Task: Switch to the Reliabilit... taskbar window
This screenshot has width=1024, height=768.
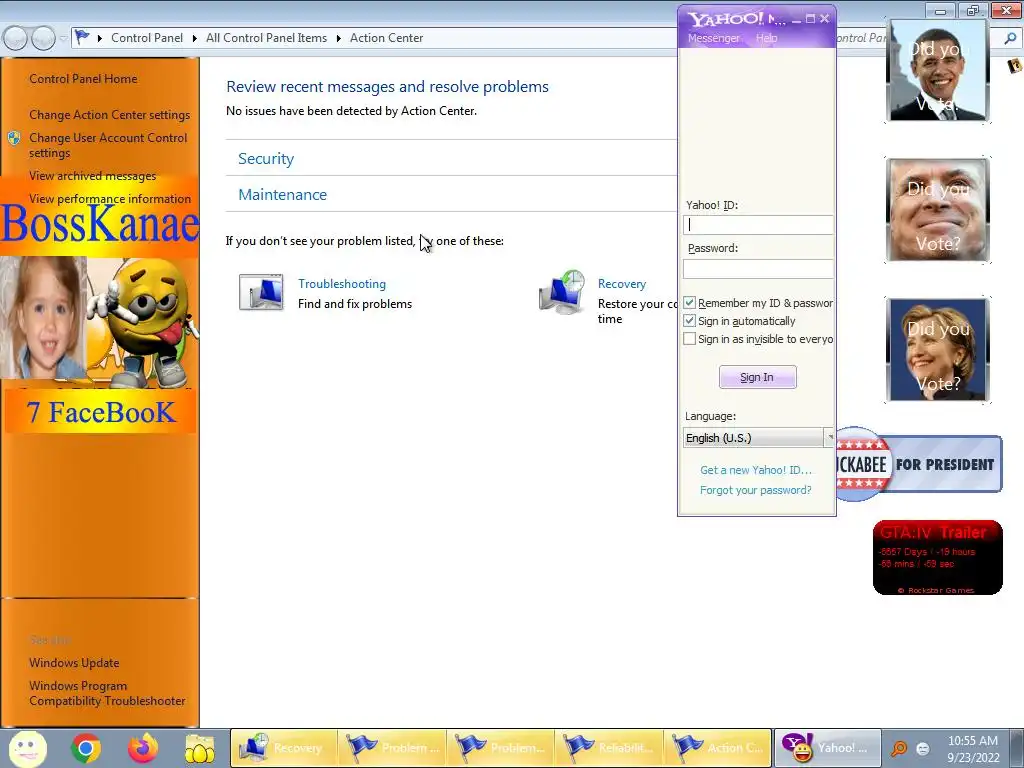Action: coord(609,748)
